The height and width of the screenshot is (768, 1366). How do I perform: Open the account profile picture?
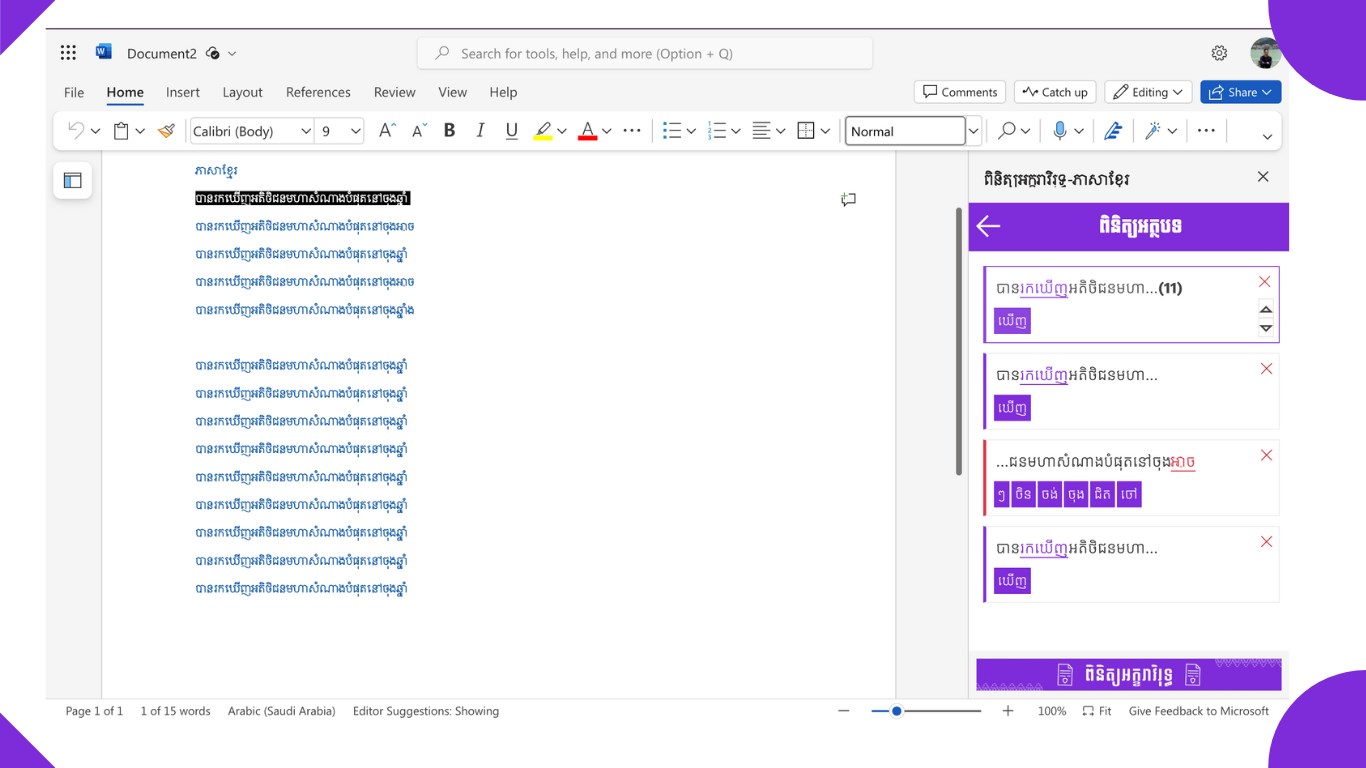tap(1265, 53)
